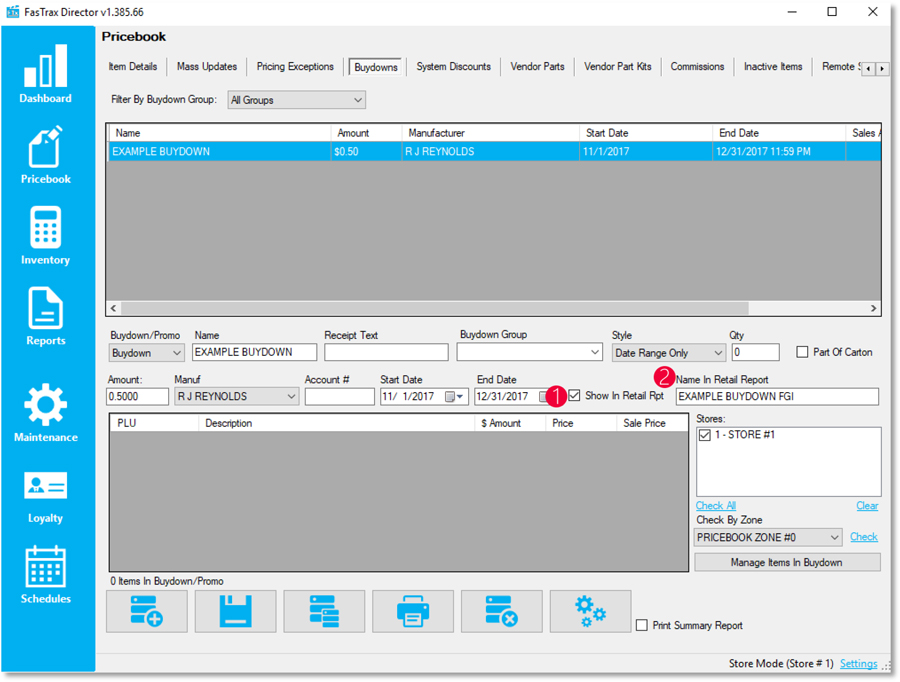The width and height of the screenshot is (900, 682).
Task: Open the Buydown/Promo type dropdown
Action: pyautogui.click(x=146, y=352)
